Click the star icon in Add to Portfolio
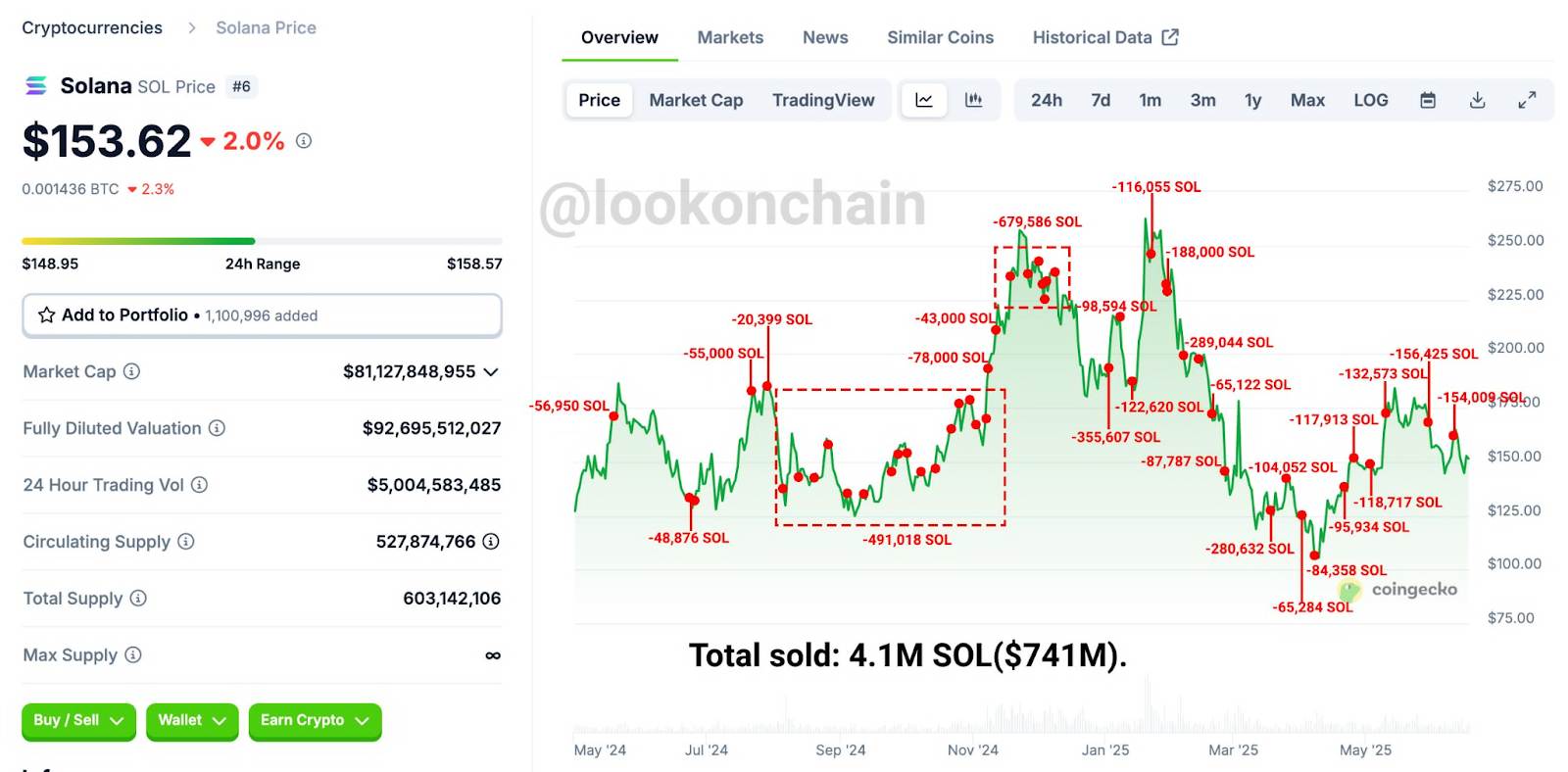1568x772 pixels. point(46,315)
